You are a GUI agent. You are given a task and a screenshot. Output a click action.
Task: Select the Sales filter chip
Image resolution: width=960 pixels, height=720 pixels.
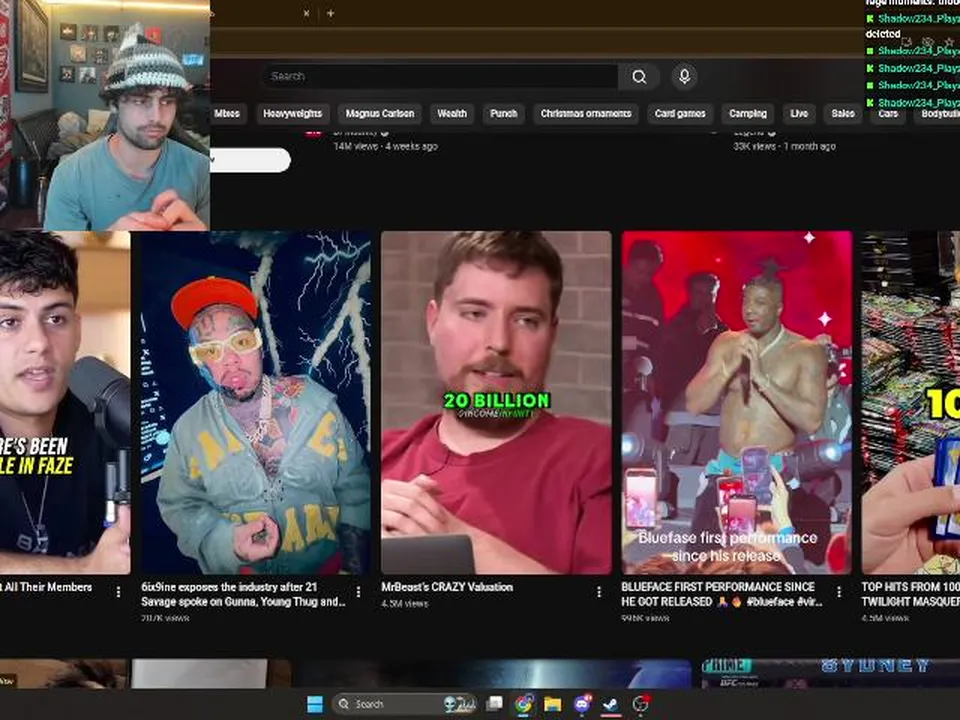click(842, 113)
